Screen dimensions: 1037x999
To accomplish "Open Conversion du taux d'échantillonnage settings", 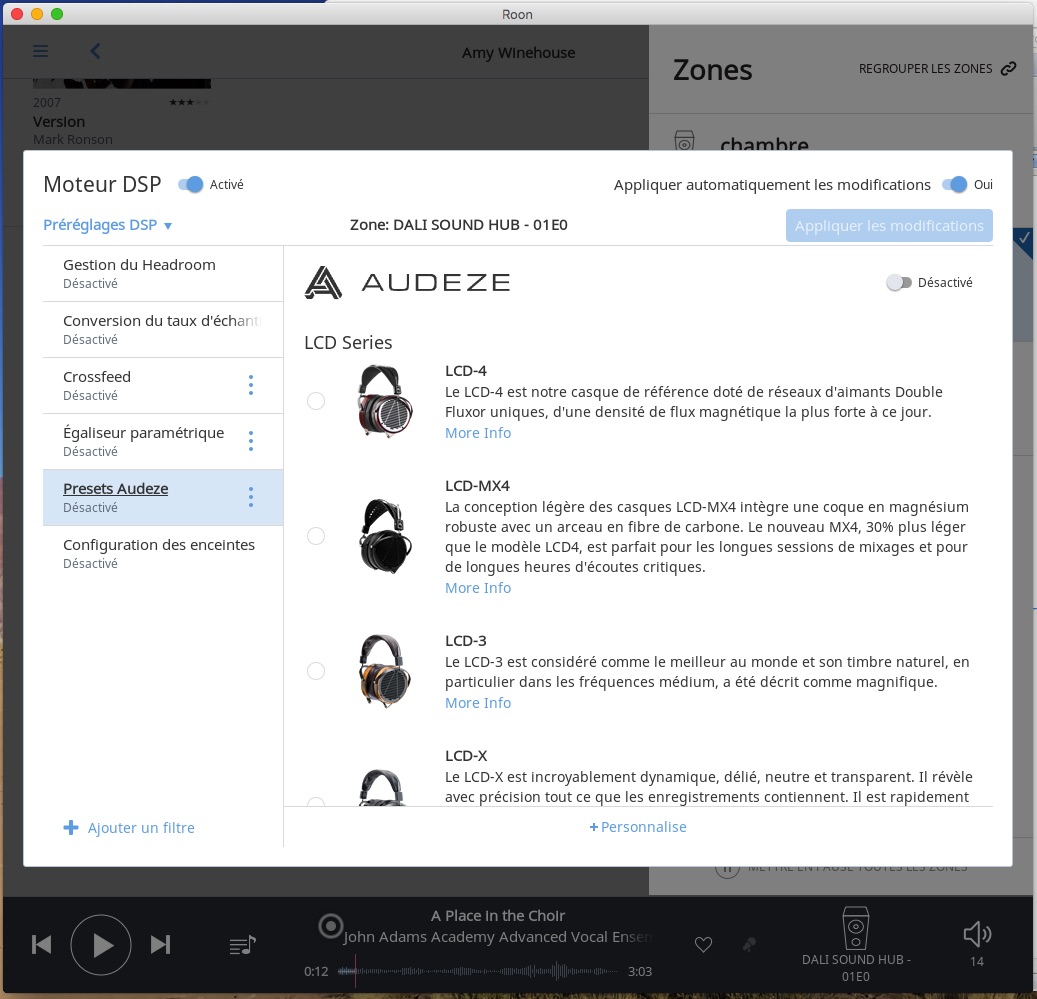I will (x=163, y=329).
